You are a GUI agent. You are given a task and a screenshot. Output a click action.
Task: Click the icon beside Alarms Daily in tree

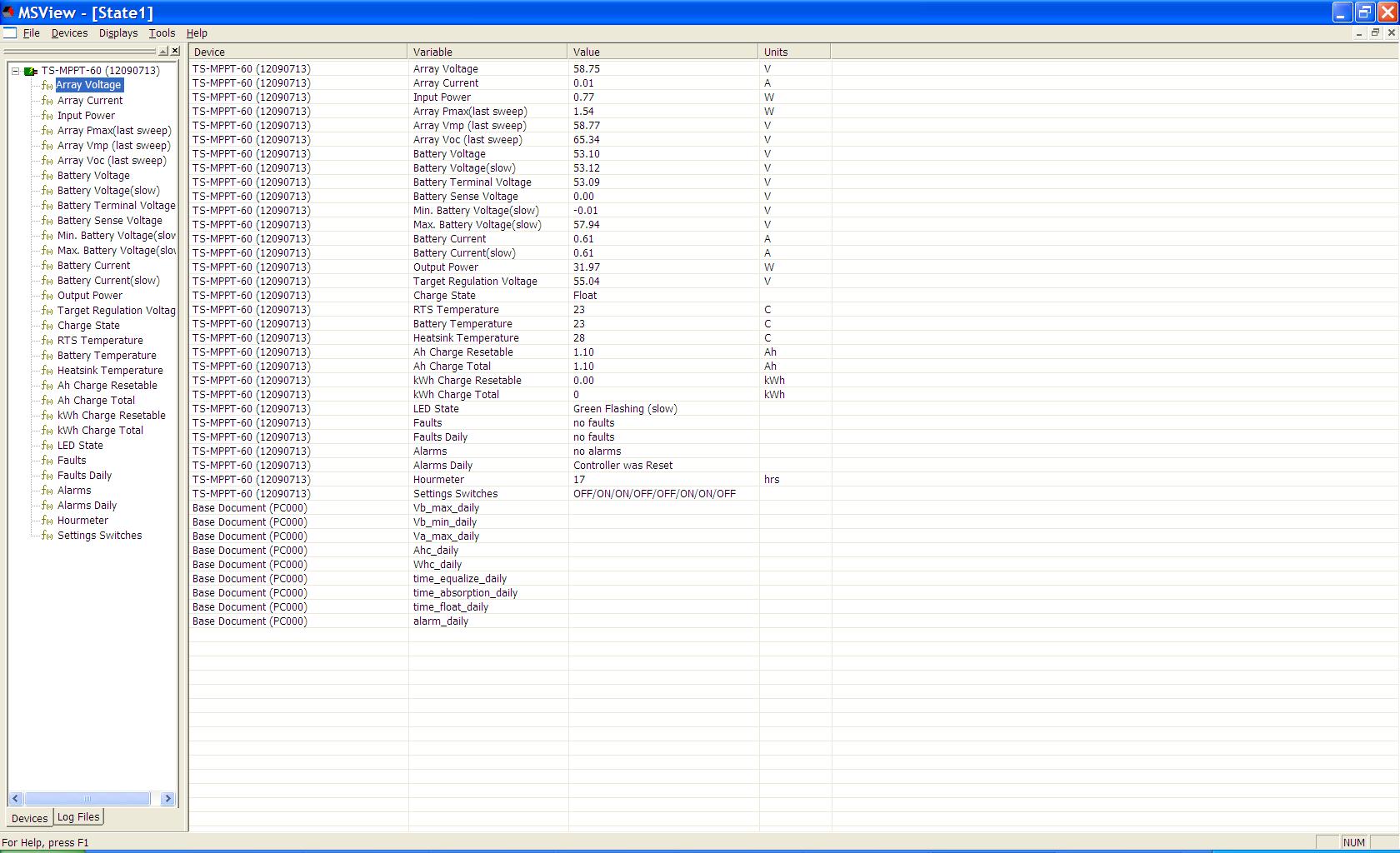tap(47, 506)
